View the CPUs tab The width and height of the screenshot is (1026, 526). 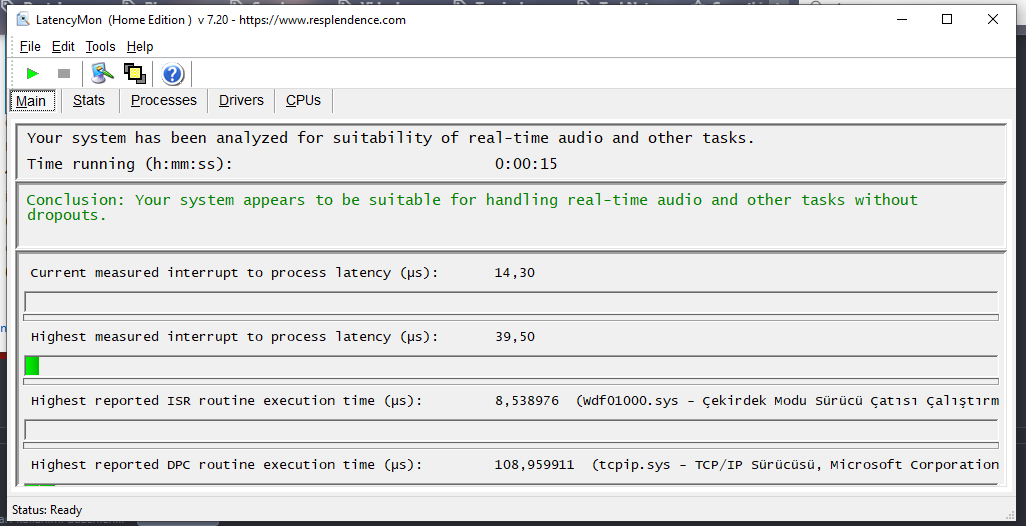(303, 100)
